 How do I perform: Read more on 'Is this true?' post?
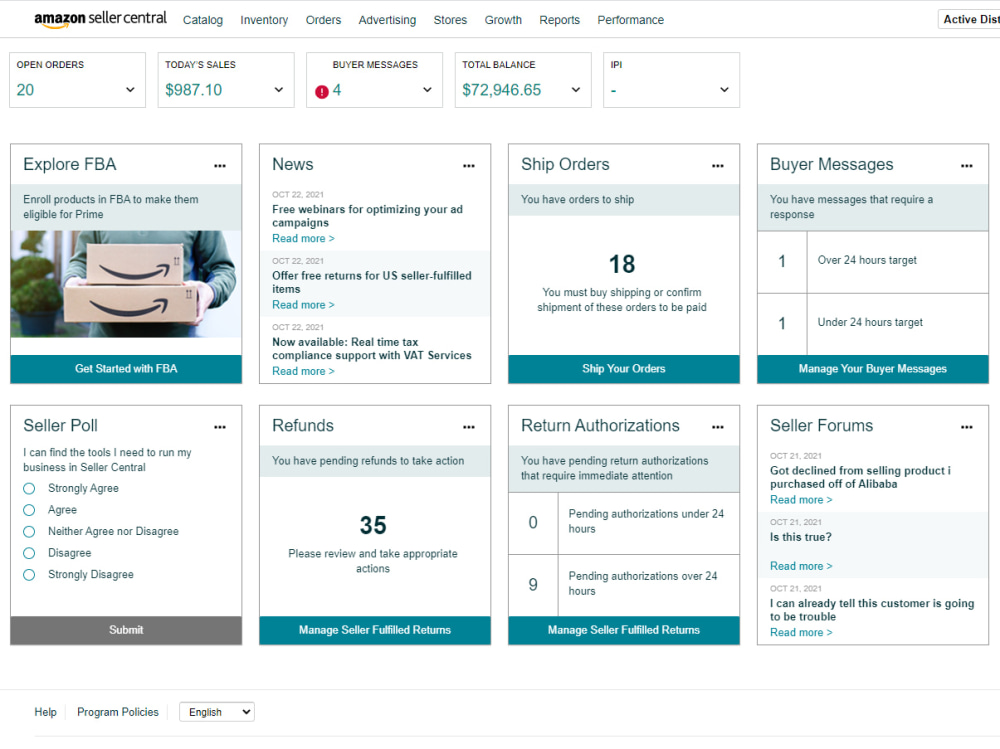[801, 567]
